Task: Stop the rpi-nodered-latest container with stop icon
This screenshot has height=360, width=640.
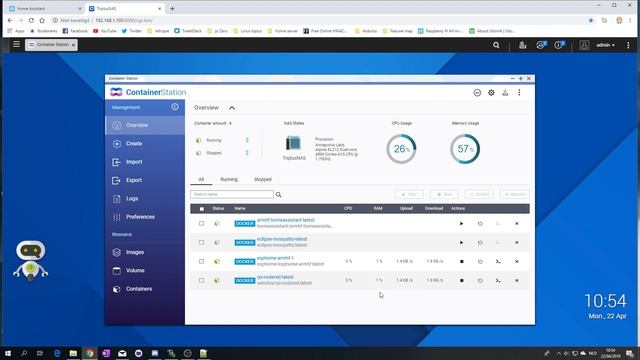Action: (462, 280)
